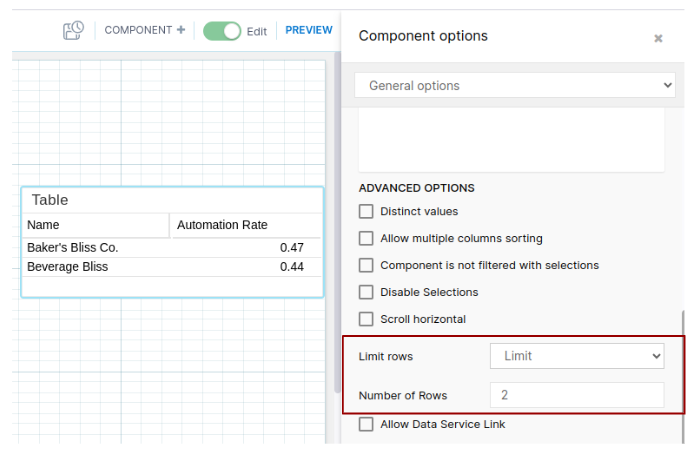
Task: Toggle the Edit mode switch
Action: (222, 30)
